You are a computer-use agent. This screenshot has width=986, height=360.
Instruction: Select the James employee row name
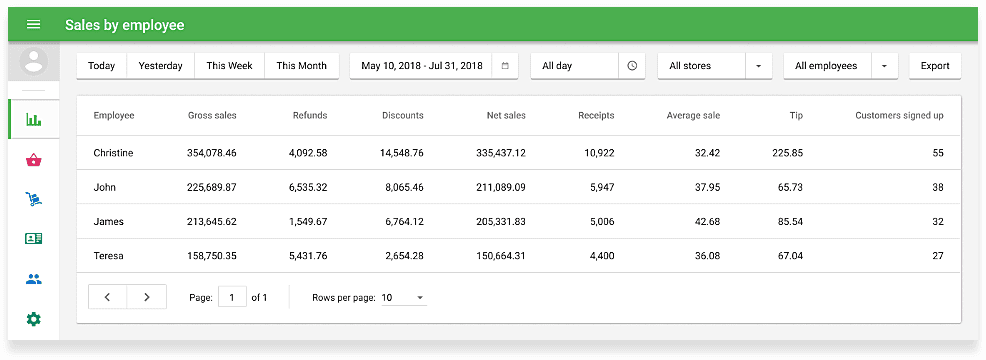tap(108, 222)
